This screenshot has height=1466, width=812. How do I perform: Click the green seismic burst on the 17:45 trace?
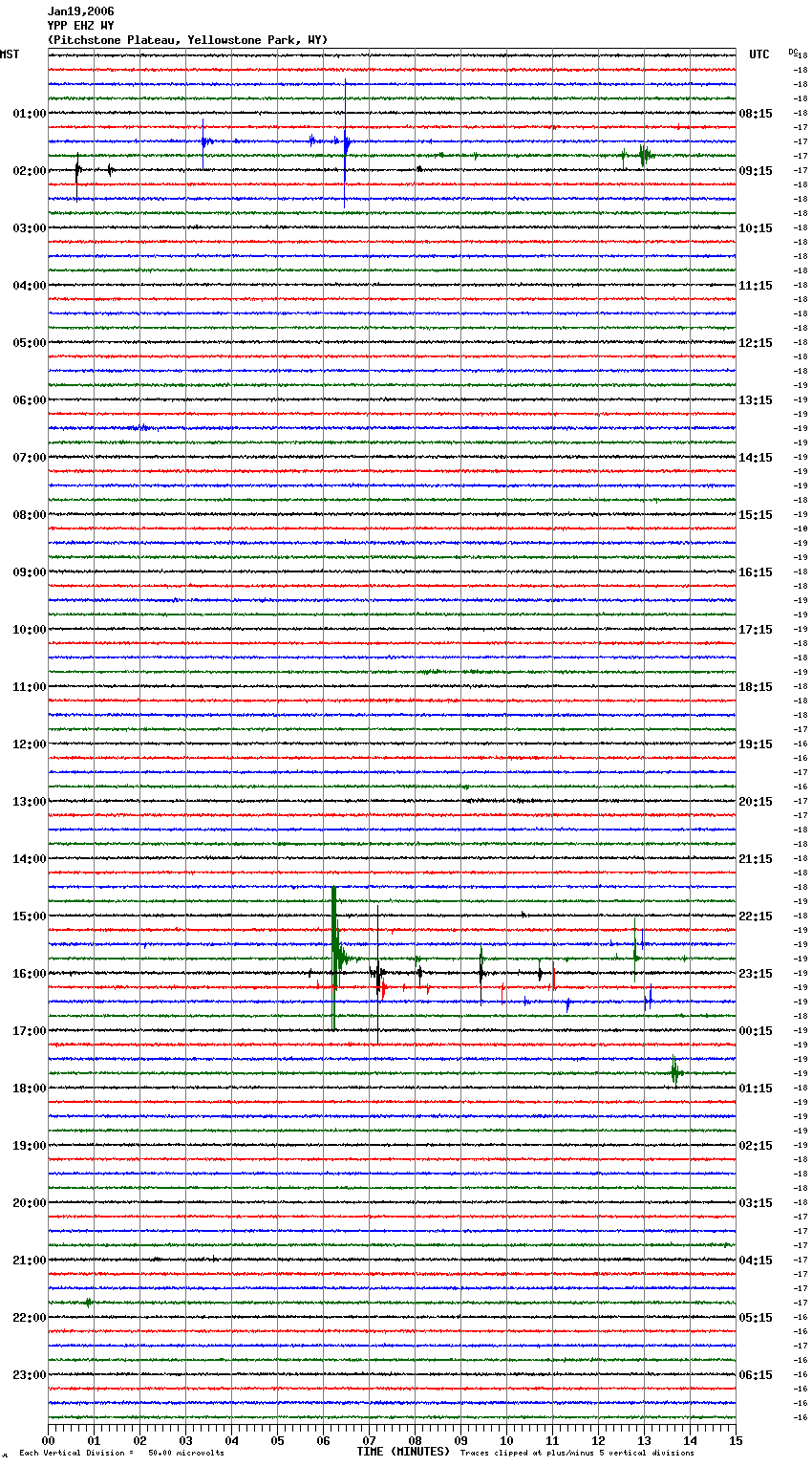675,1072
